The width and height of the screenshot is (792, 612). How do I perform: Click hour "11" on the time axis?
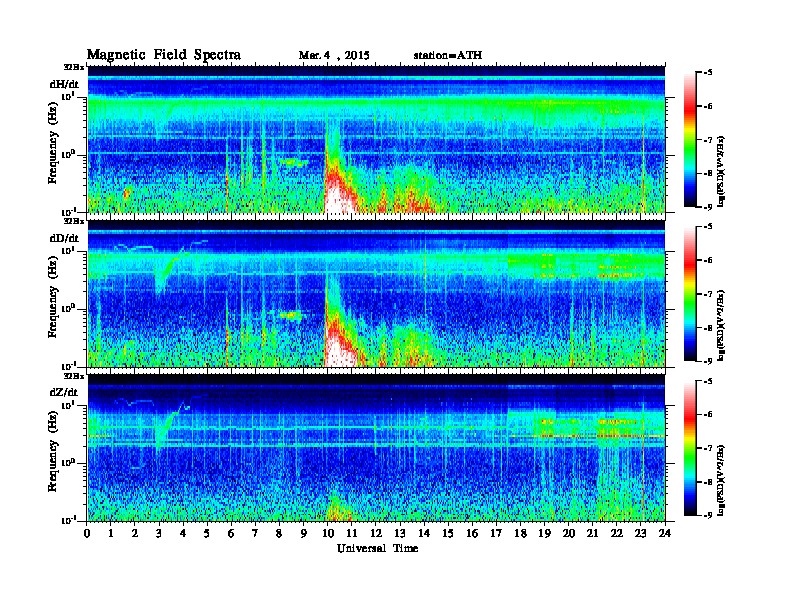352,534
